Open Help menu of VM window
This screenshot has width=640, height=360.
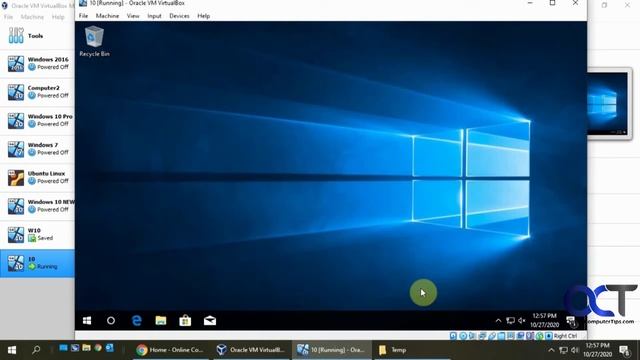pos(204,16)
